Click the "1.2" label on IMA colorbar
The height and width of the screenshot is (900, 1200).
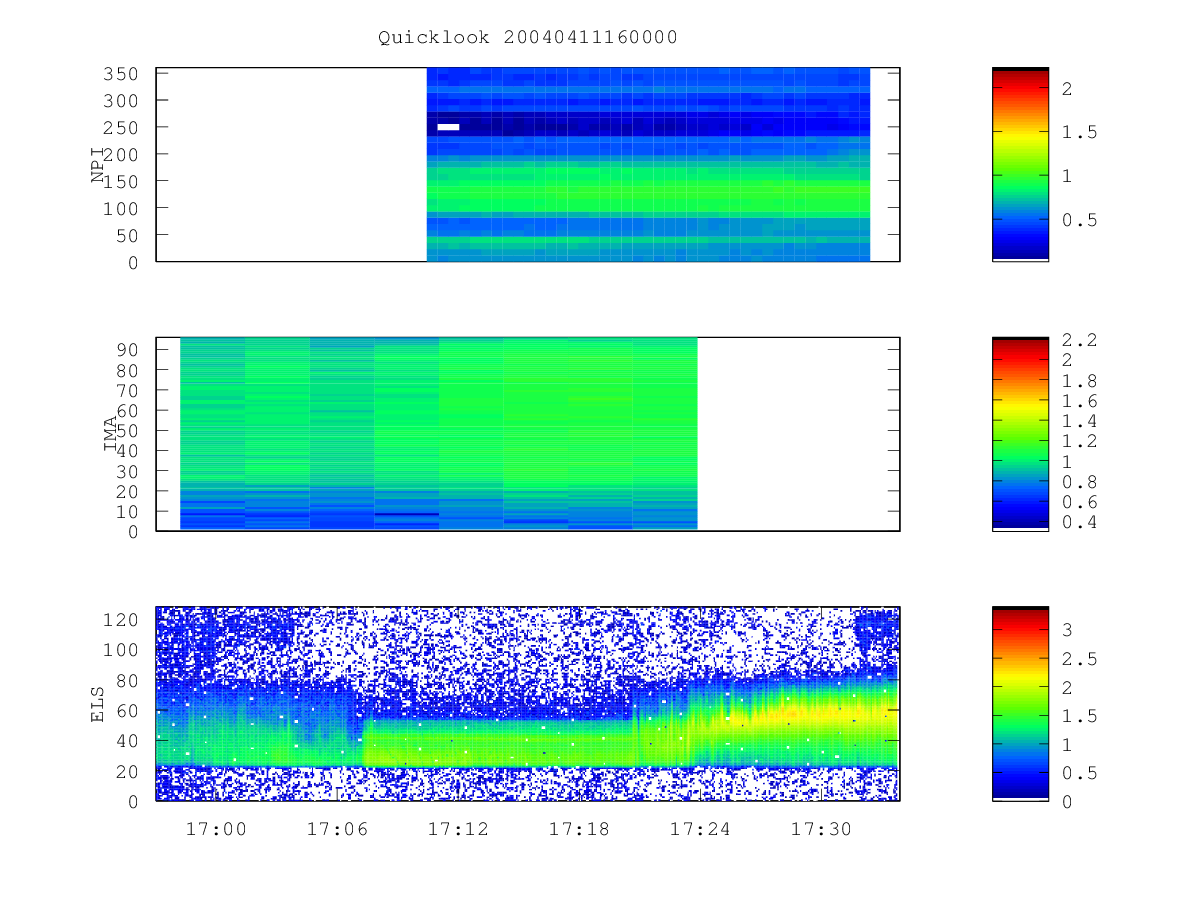click(x=1079, y=442)
